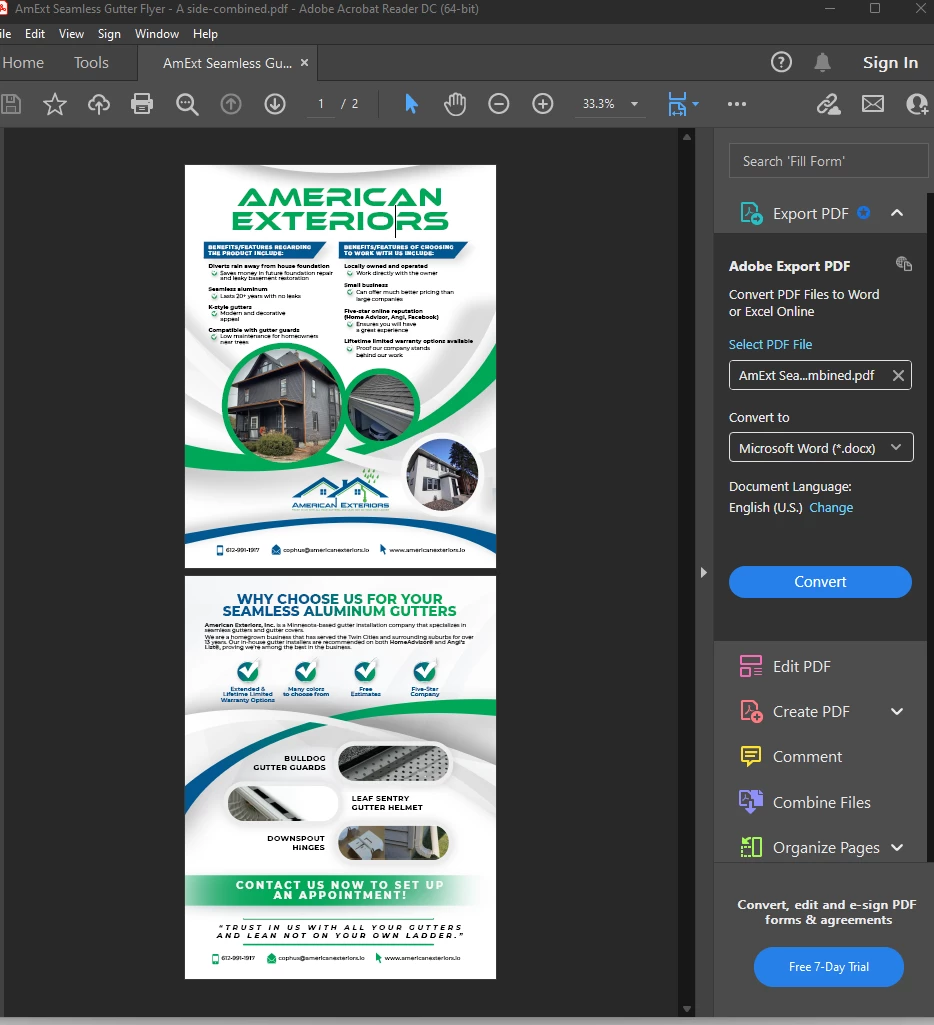Click Sign In
Image resolution: width=934 pixels, height=1025 pixels.
click(x=890, y=63)
